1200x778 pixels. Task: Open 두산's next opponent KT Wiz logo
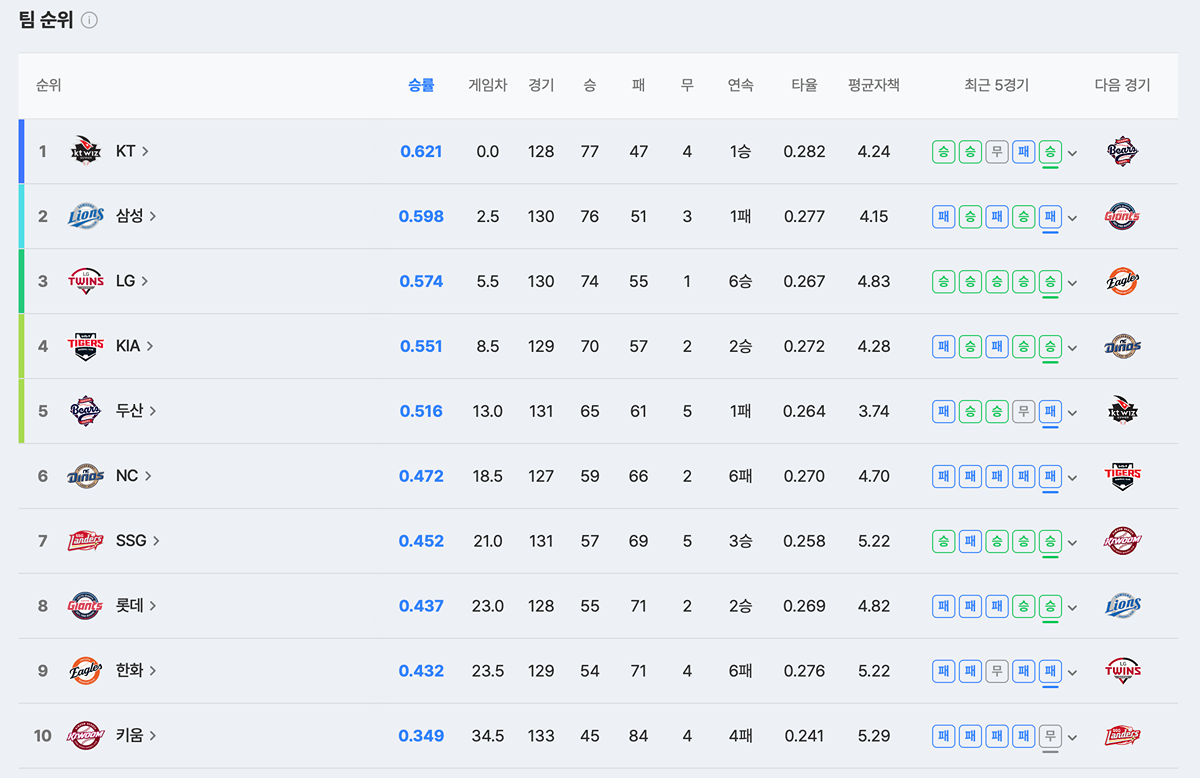click(x=1123, y=411)
